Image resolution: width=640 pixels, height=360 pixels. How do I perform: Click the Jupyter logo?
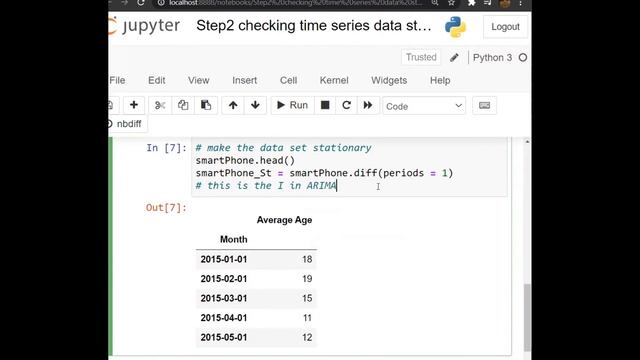click(144, 26)
